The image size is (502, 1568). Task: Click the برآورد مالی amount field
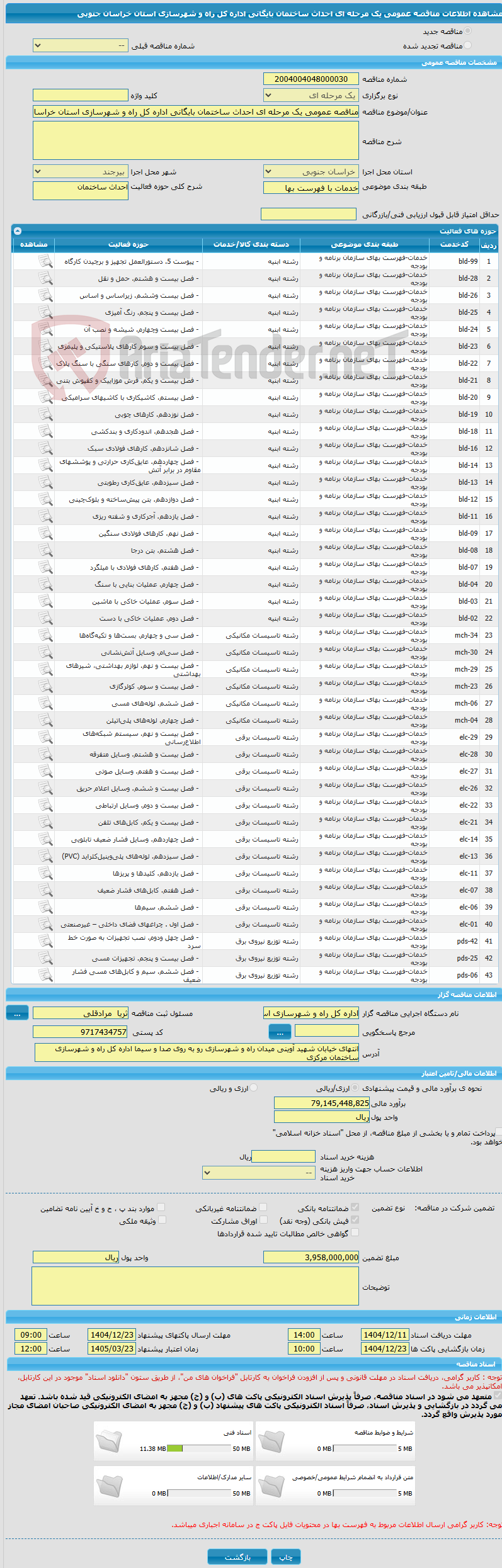point(322,1103)
